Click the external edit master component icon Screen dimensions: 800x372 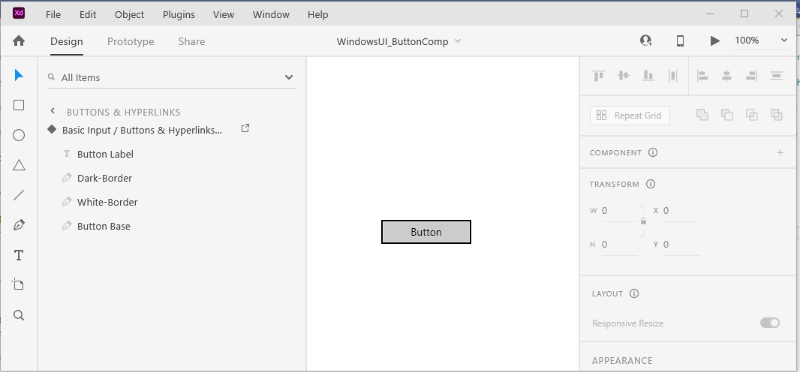tap(245, 129)
